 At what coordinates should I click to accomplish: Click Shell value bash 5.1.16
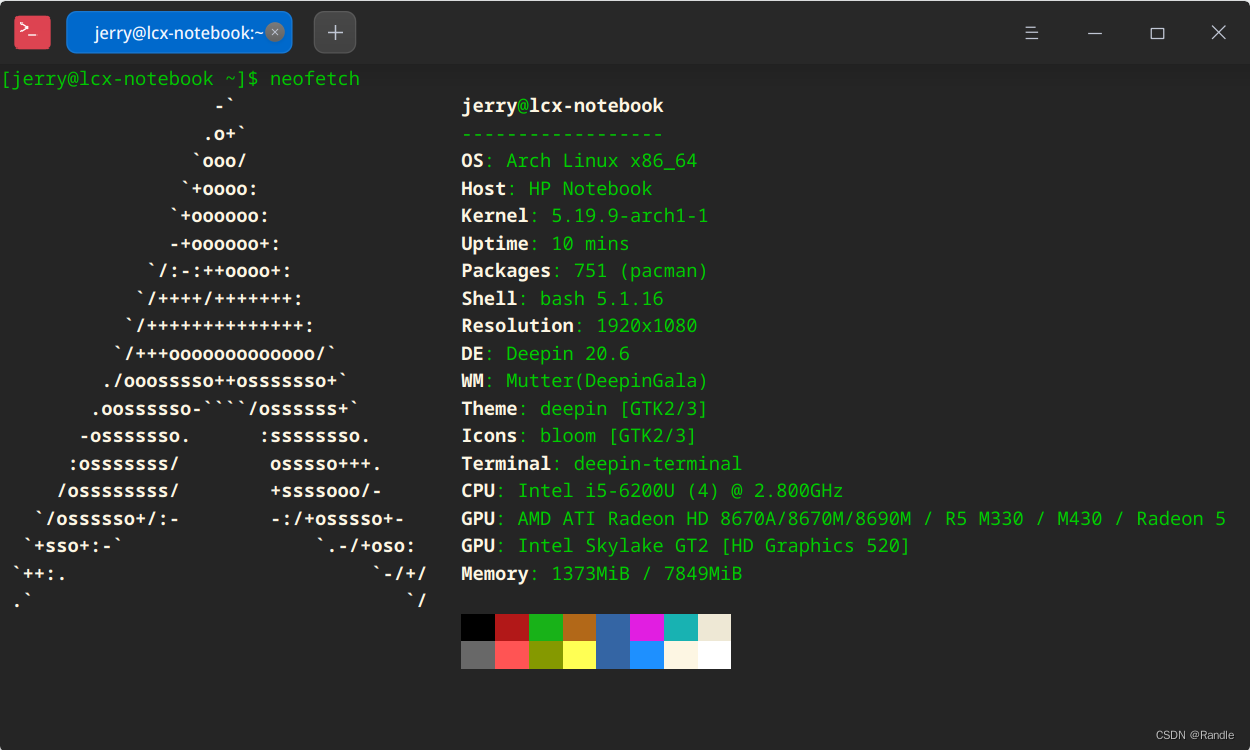[x=602, y=299]
